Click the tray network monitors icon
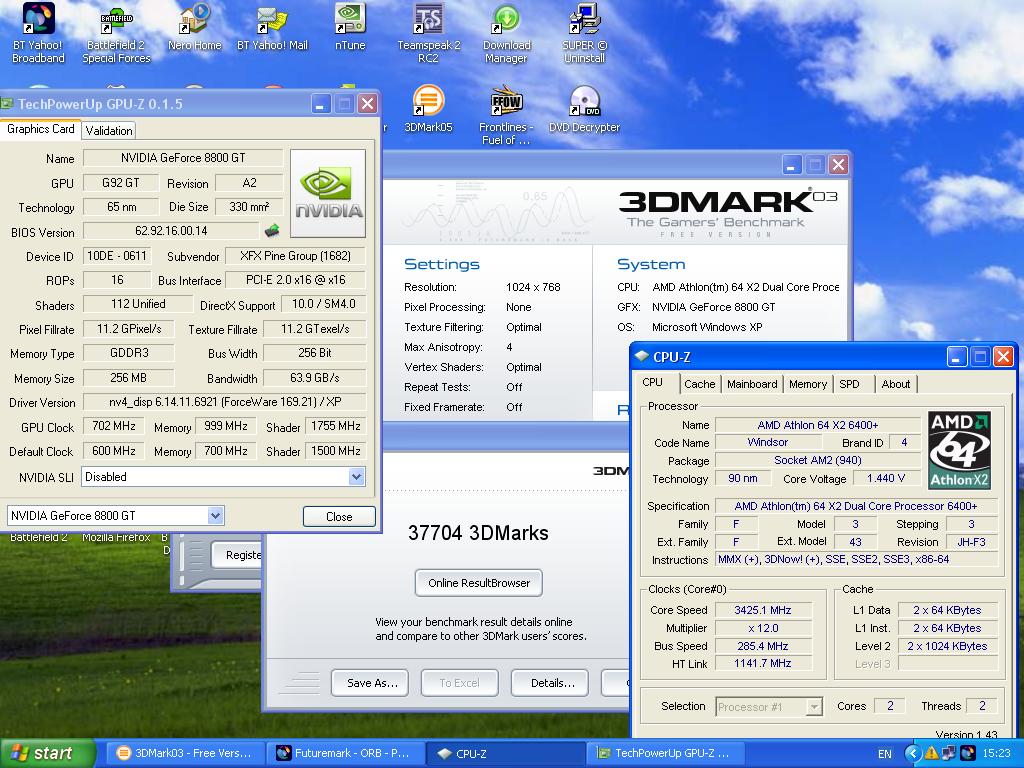Viewport: 1024px width, 768px height. [949, 753]
